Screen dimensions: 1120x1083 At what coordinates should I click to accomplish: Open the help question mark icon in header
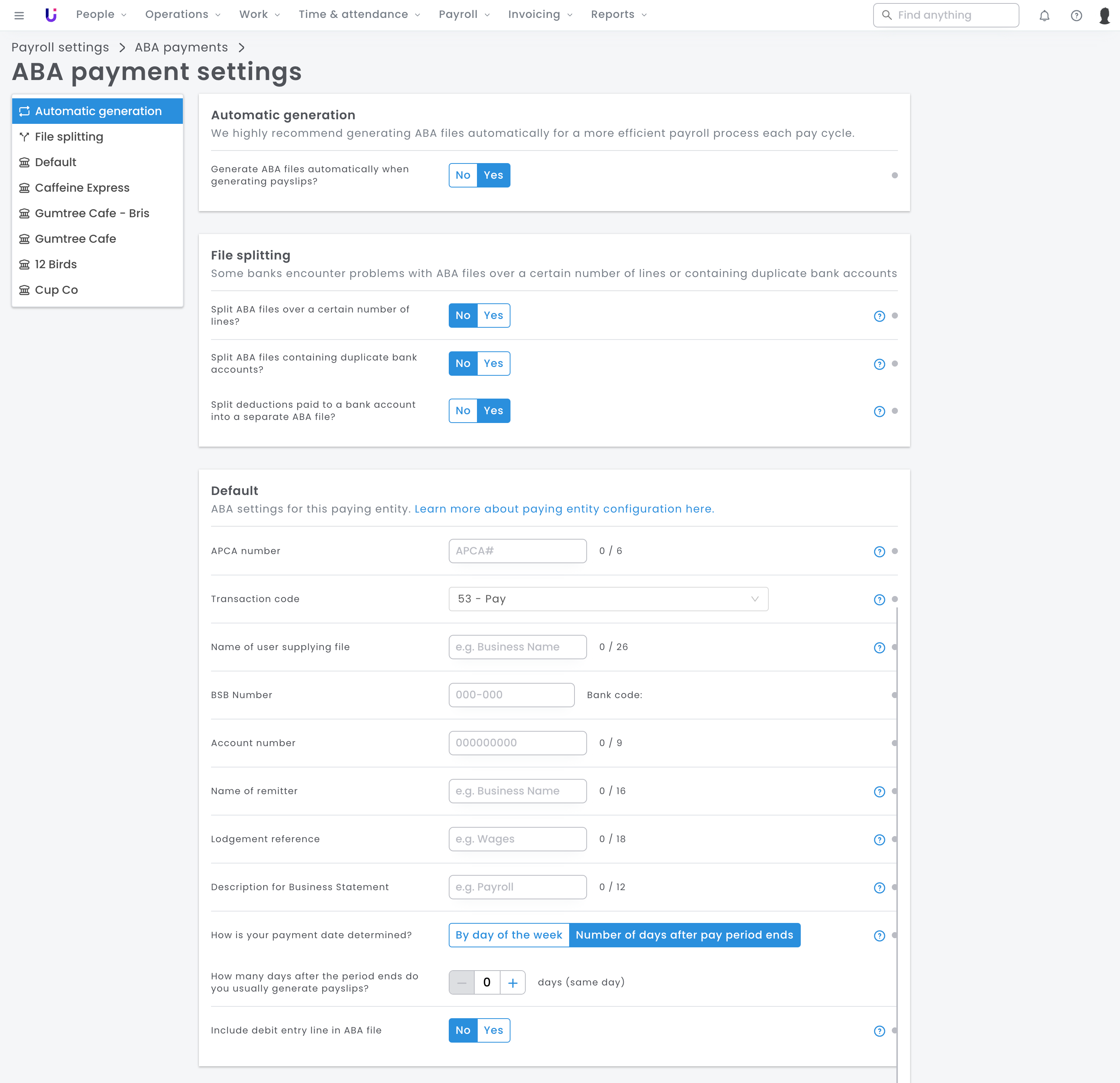click(1076, 15)
